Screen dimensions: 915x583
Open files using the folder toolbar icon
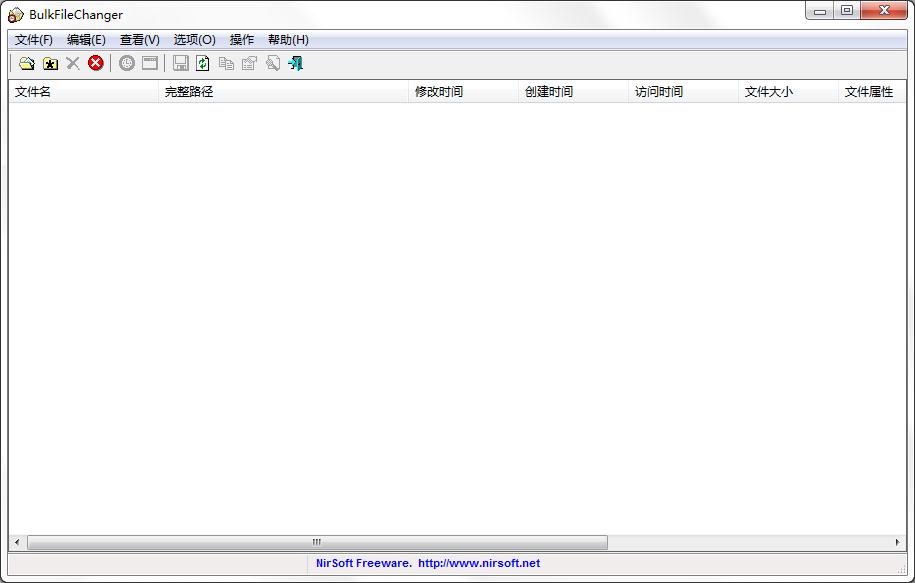pyautogui.click(x=27, y=63)
